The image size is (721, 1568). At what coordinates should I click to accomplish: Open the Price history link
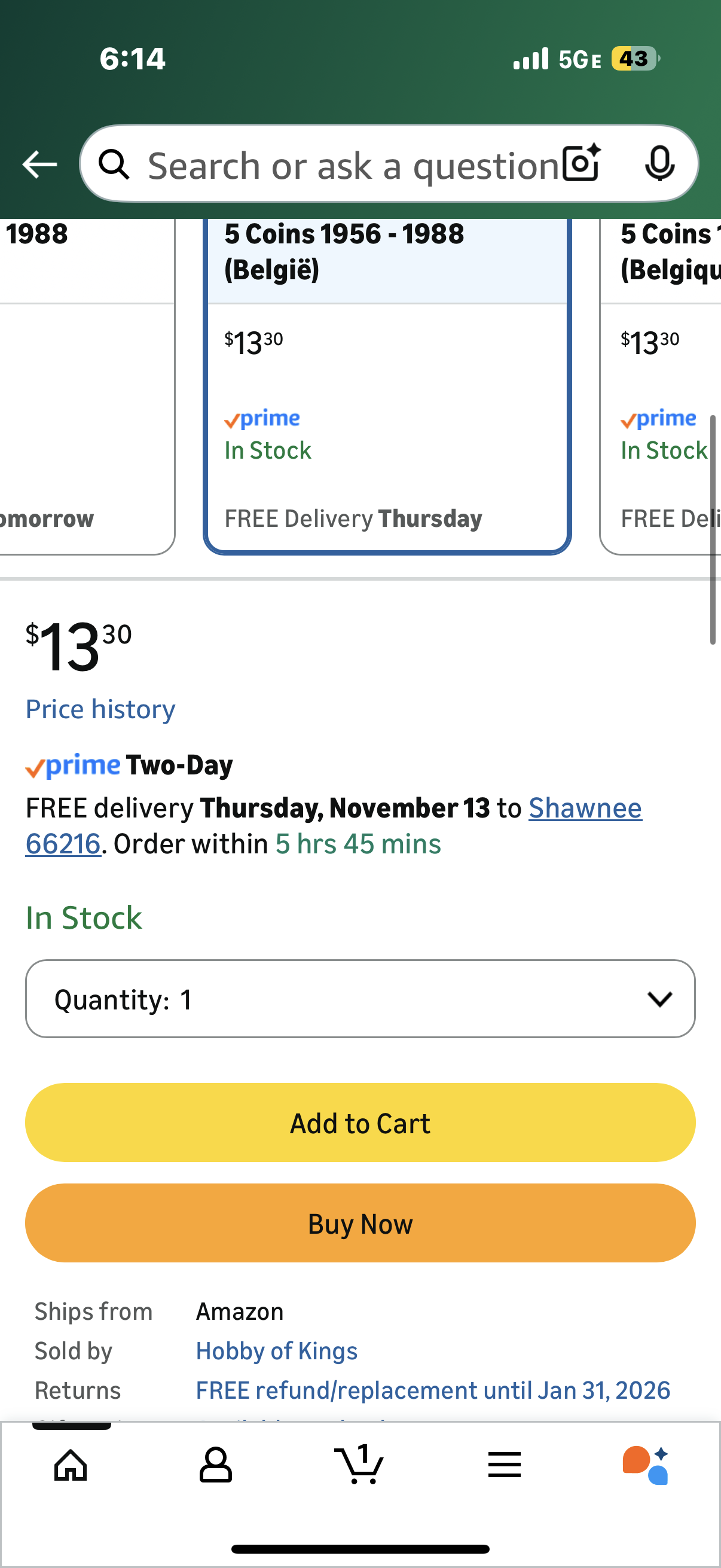[100, 709]
